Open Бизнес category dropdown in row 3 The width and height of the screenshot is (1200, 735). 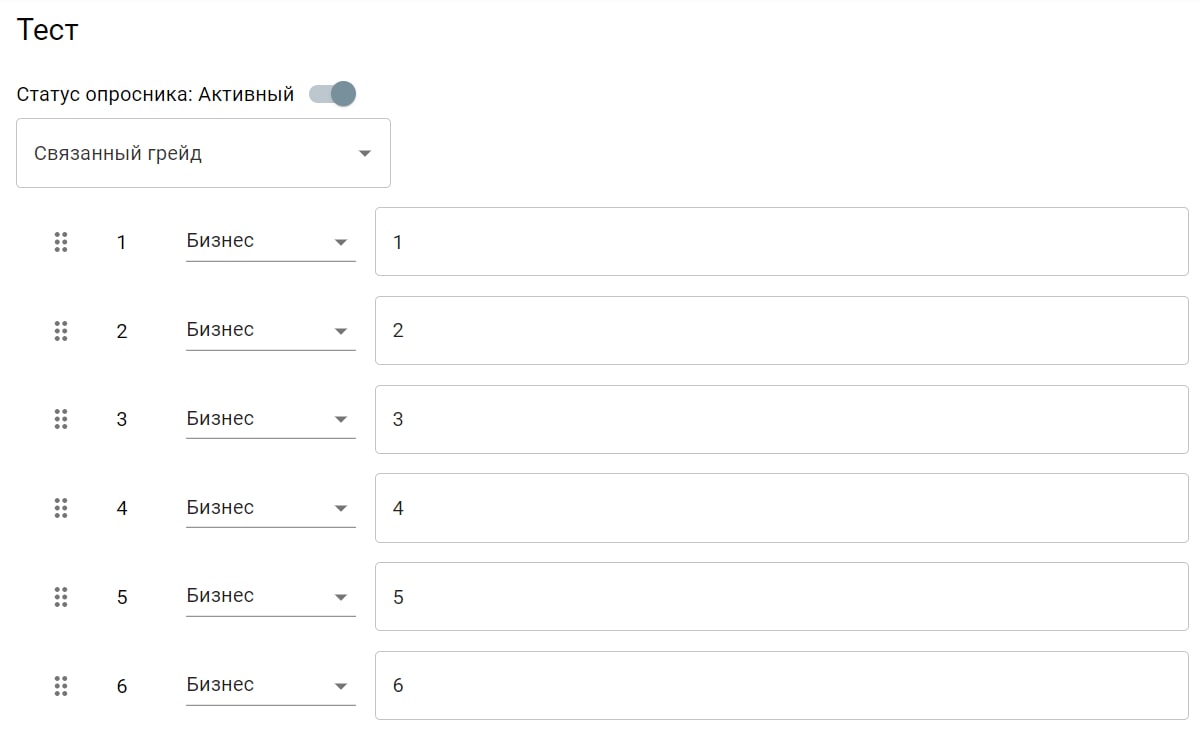point(270,419)
